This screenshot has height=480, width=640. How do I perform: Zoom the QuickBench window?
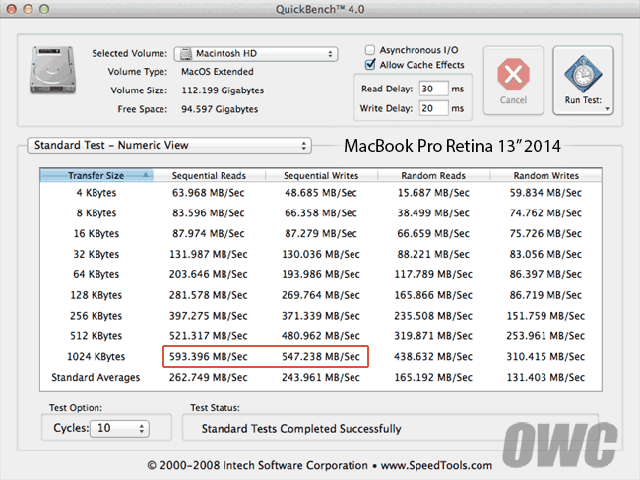pos(44,9)
